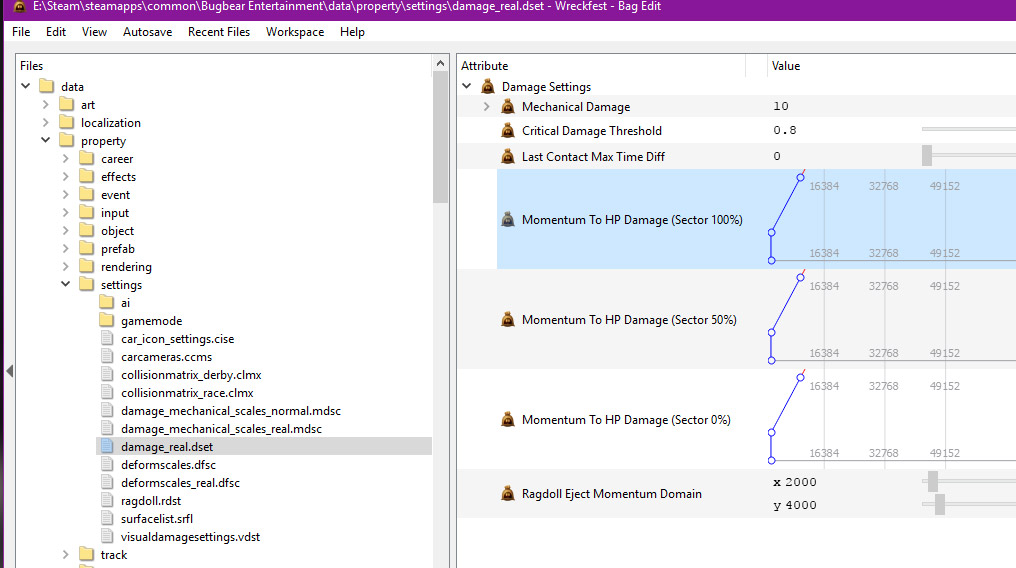Screen dimensions: 1016x568
Task: Click bottom curve point of Sector 0% graph
Action: pos(772,460)
